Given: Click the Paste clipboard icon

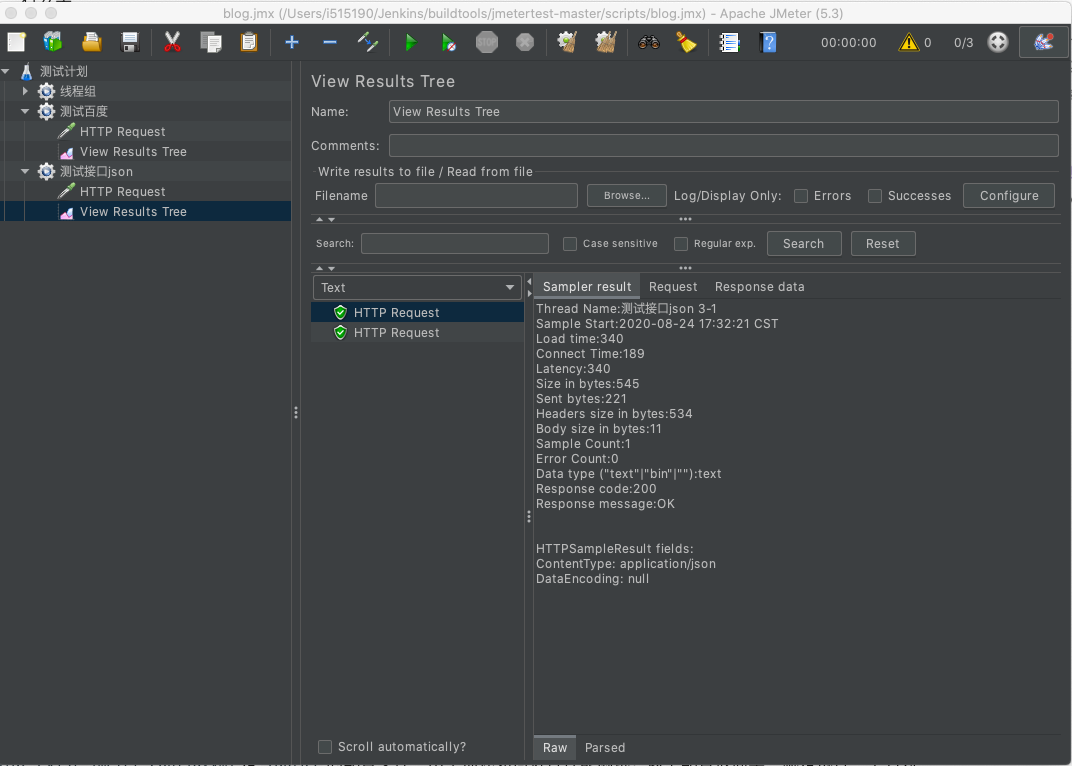Looking at the screenshot, I should click(248, 42).
